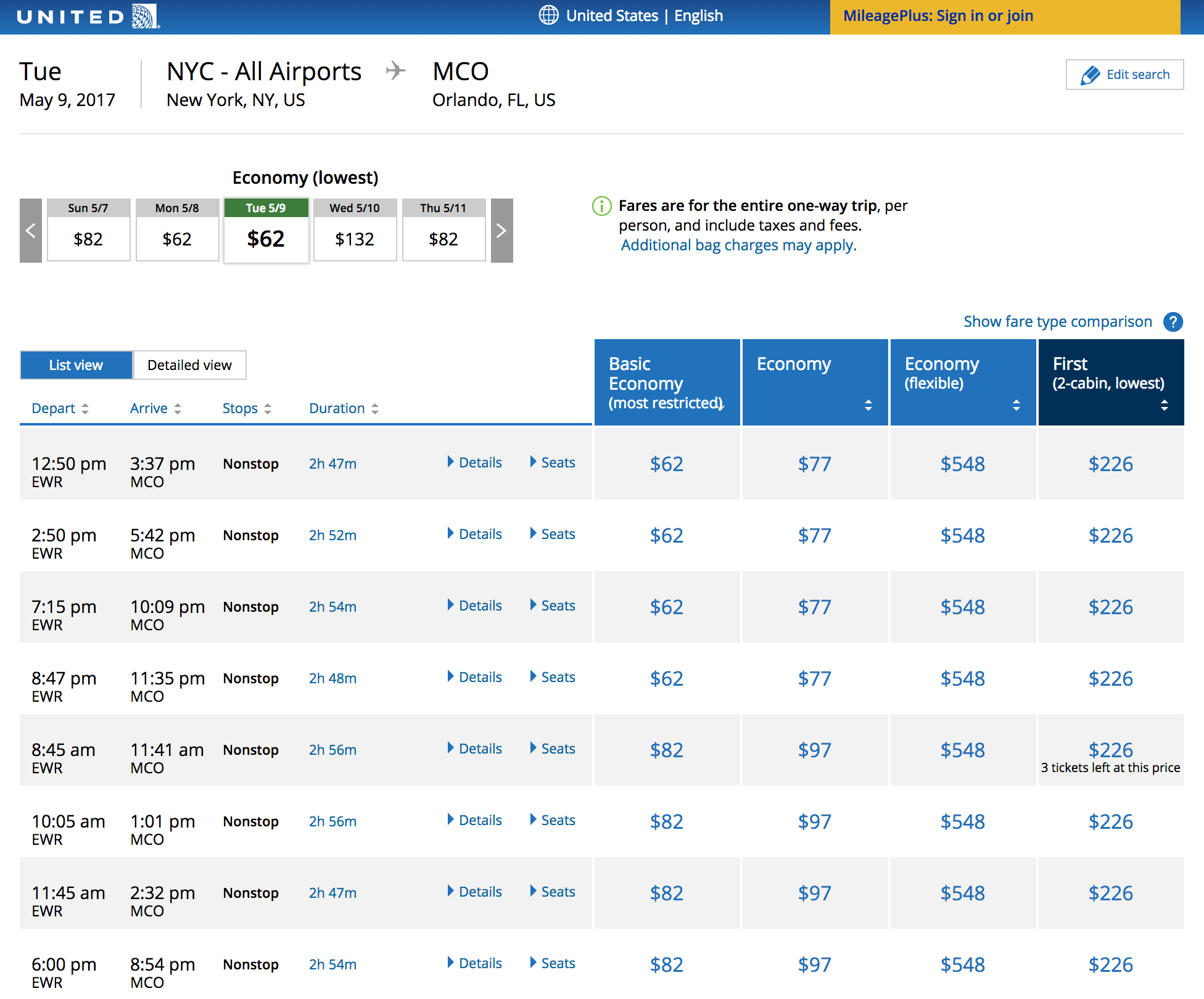
Task: Sort by Depart time arrows
Action: (x=85, y=408)
